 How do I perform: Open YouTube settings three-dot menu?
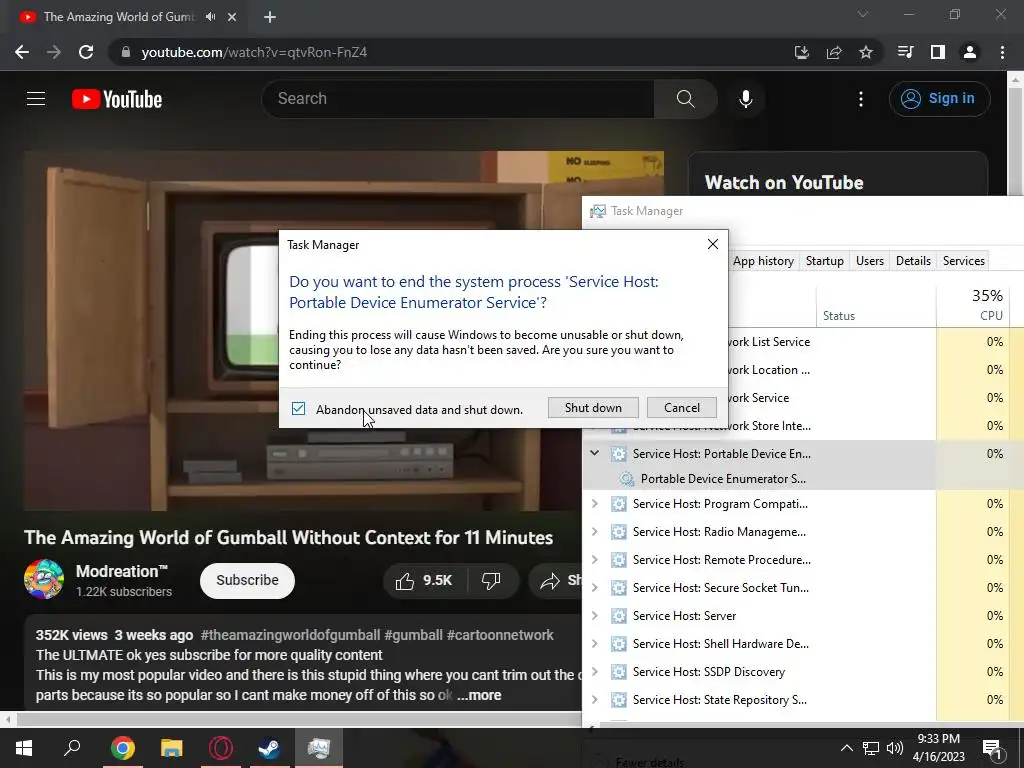861,99
